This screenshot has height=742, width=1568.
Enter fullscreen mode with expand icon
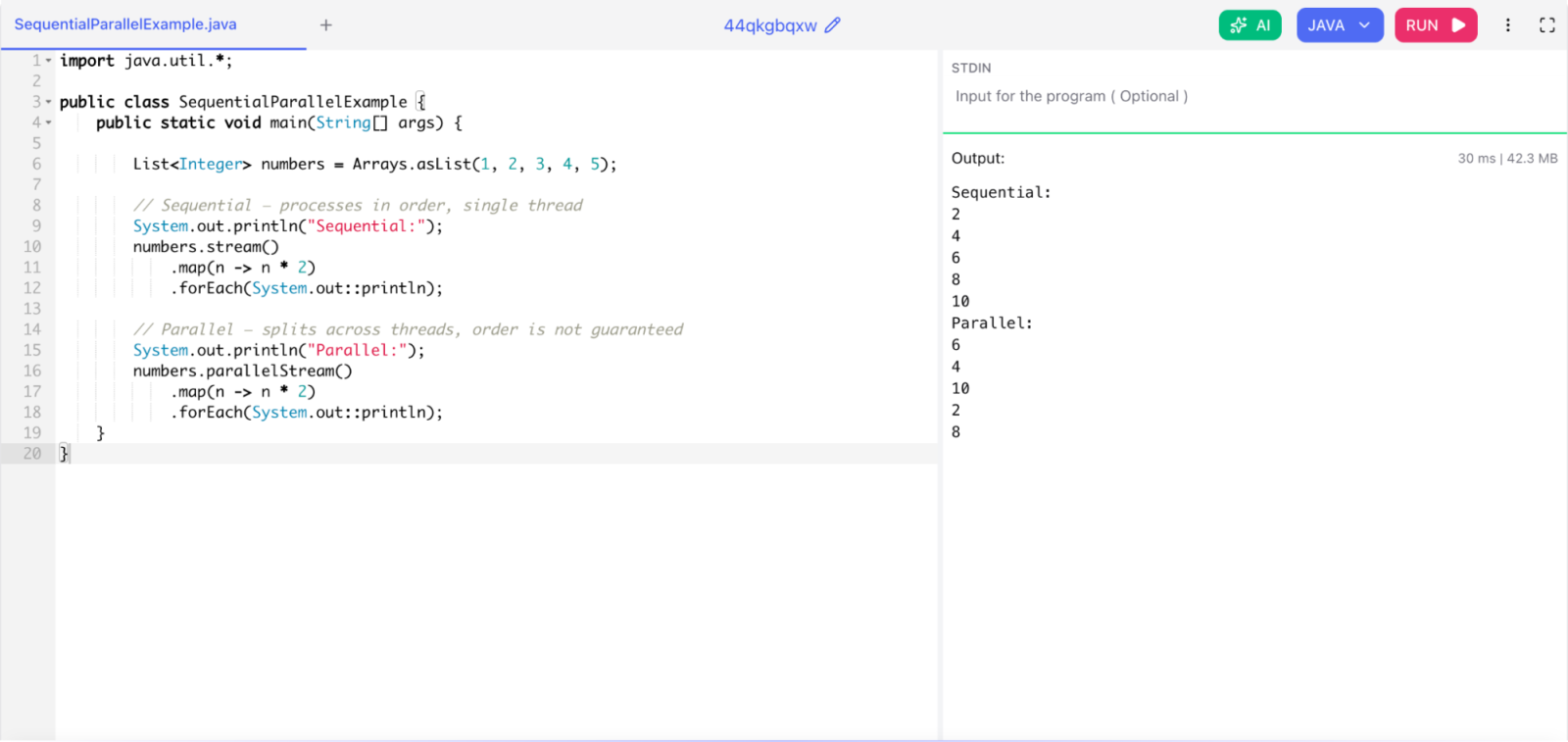[x=1547, y=25]
